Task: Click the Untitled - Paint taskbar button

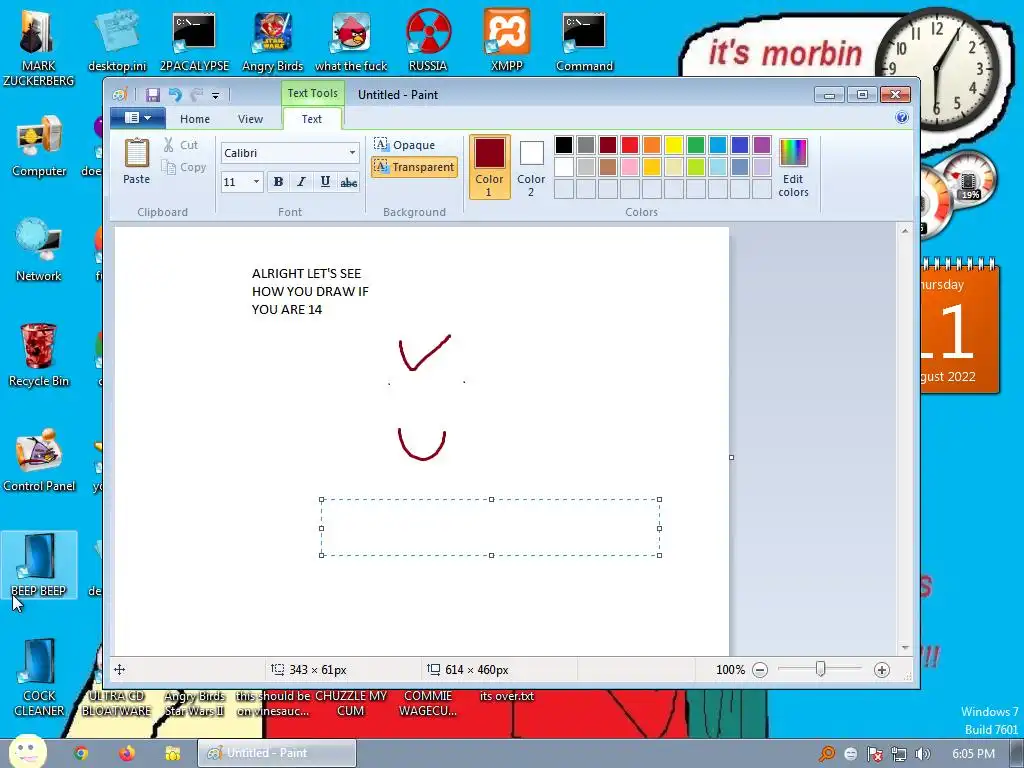Action: (x=277, y=753)
